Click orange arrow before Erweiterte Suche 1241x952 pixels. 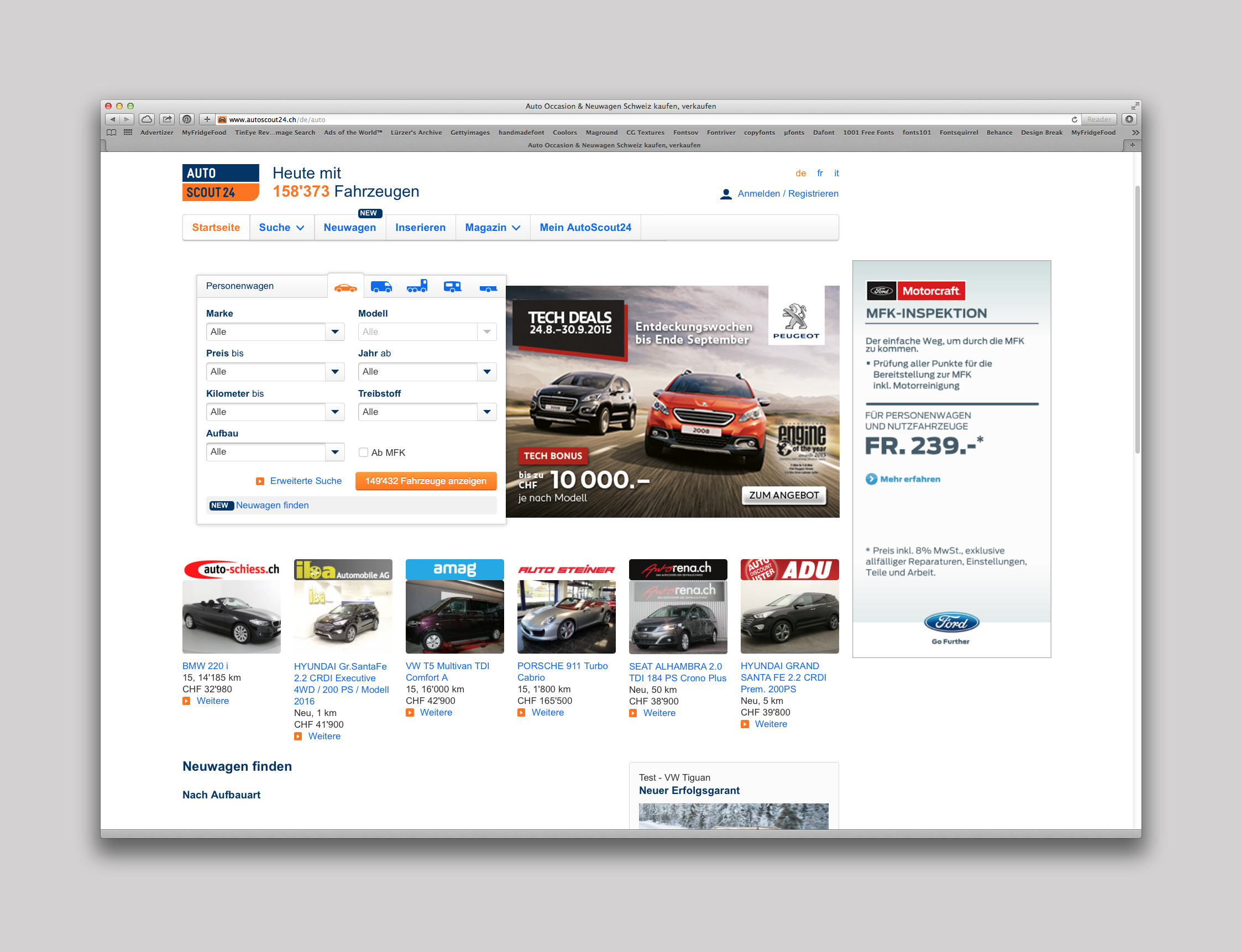point(260,482)
